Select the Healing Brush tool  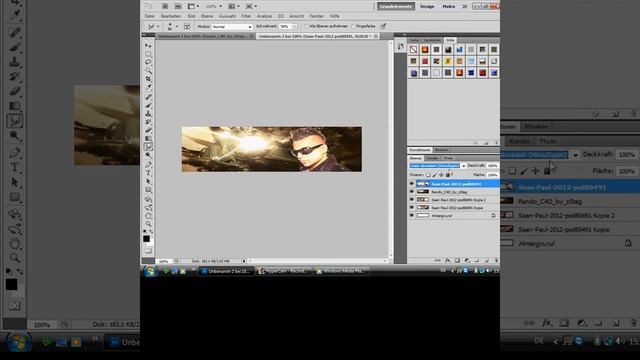click(148, 97)
